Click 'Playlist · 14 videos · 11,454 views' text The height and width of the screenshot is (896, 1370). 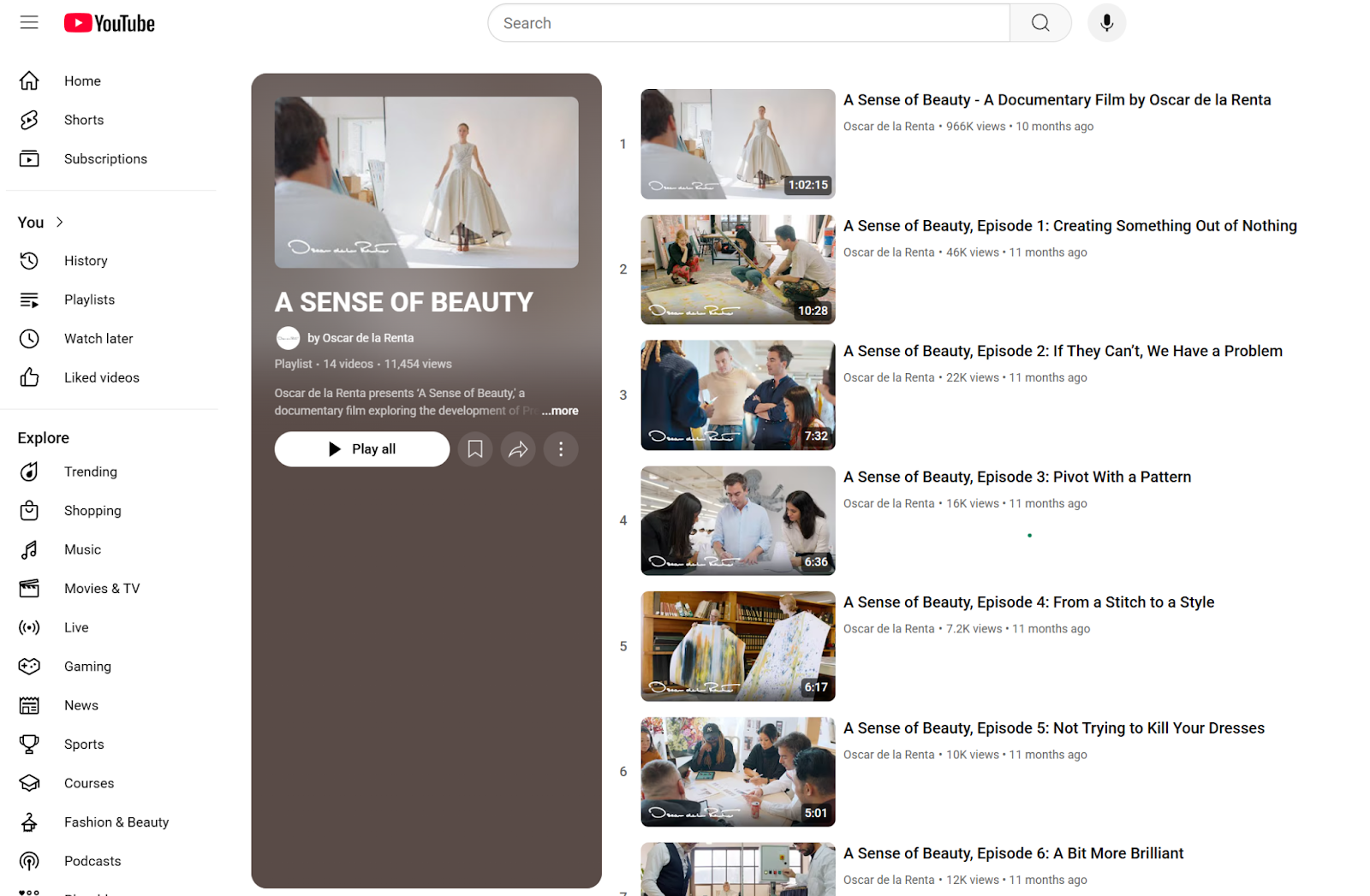coord(363,364)
